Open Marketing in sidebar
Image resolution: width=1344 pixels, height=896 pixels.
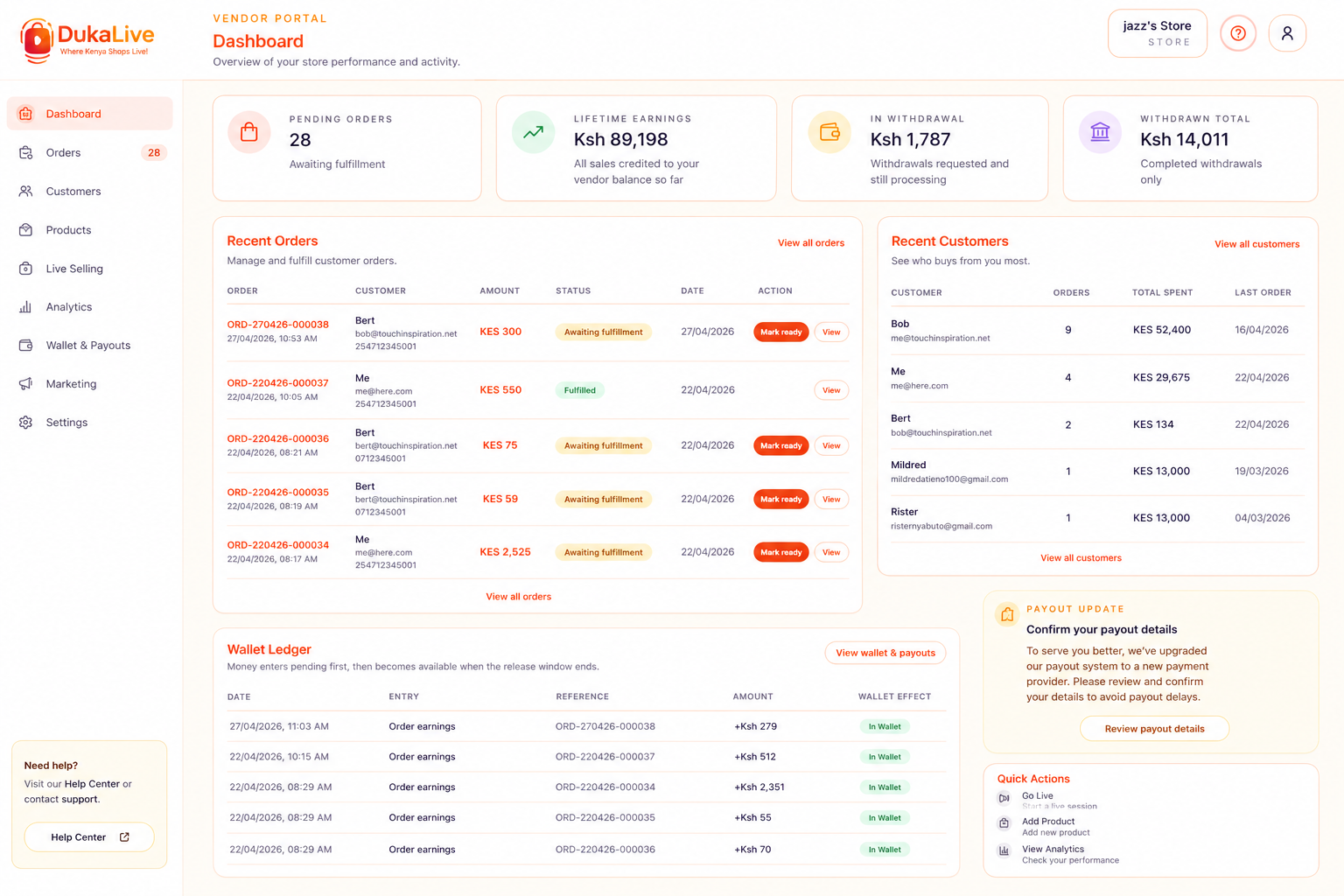pyautogui.click(x=89, y=384)
